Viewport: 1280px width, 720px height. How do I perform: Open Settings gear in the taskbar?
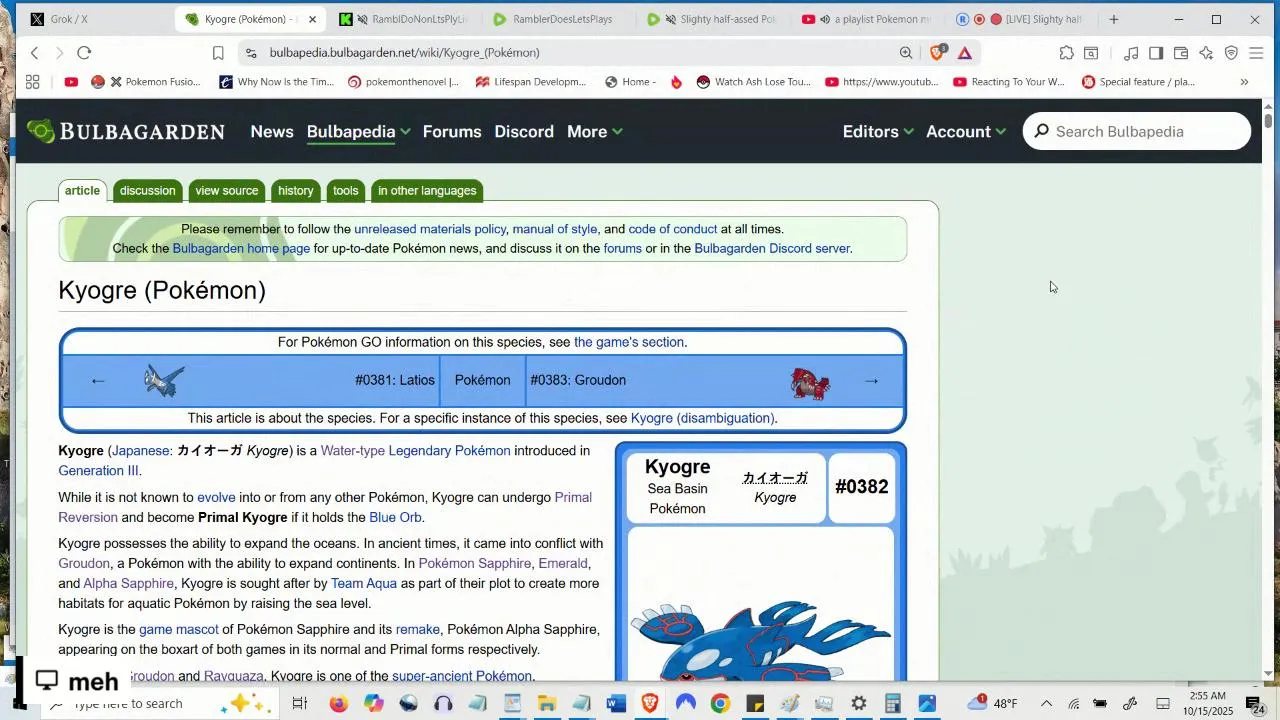858,703
